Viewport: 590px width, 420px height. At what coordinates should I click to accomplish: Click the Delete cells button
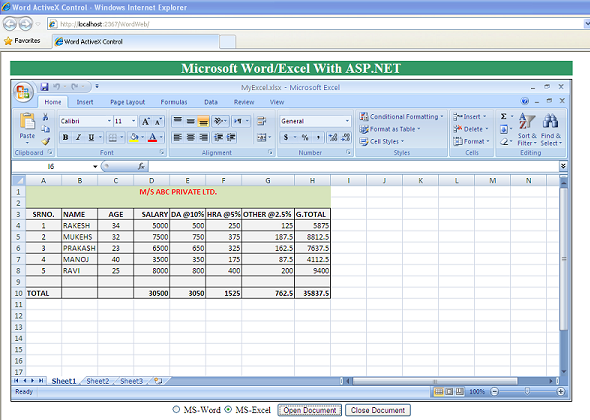tap(471, 129)
